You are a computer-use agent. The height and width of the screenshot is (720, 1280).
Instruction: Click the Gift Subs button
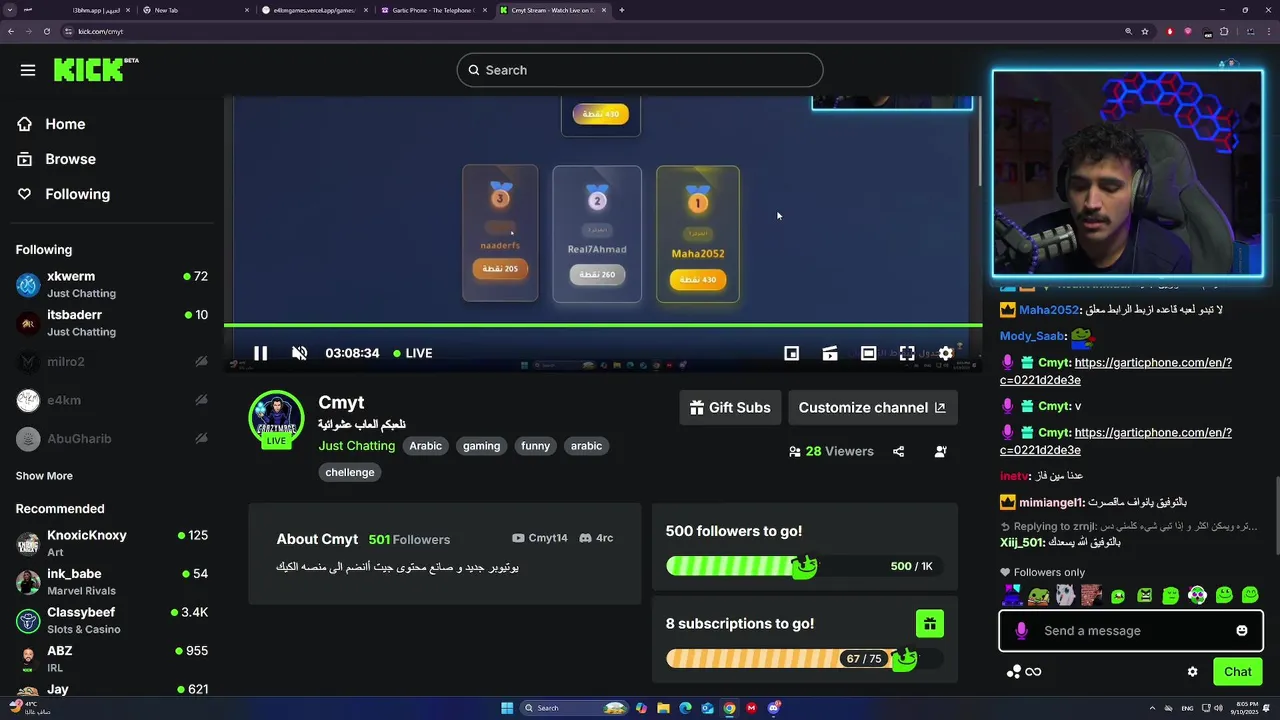[x=730, y=407]
